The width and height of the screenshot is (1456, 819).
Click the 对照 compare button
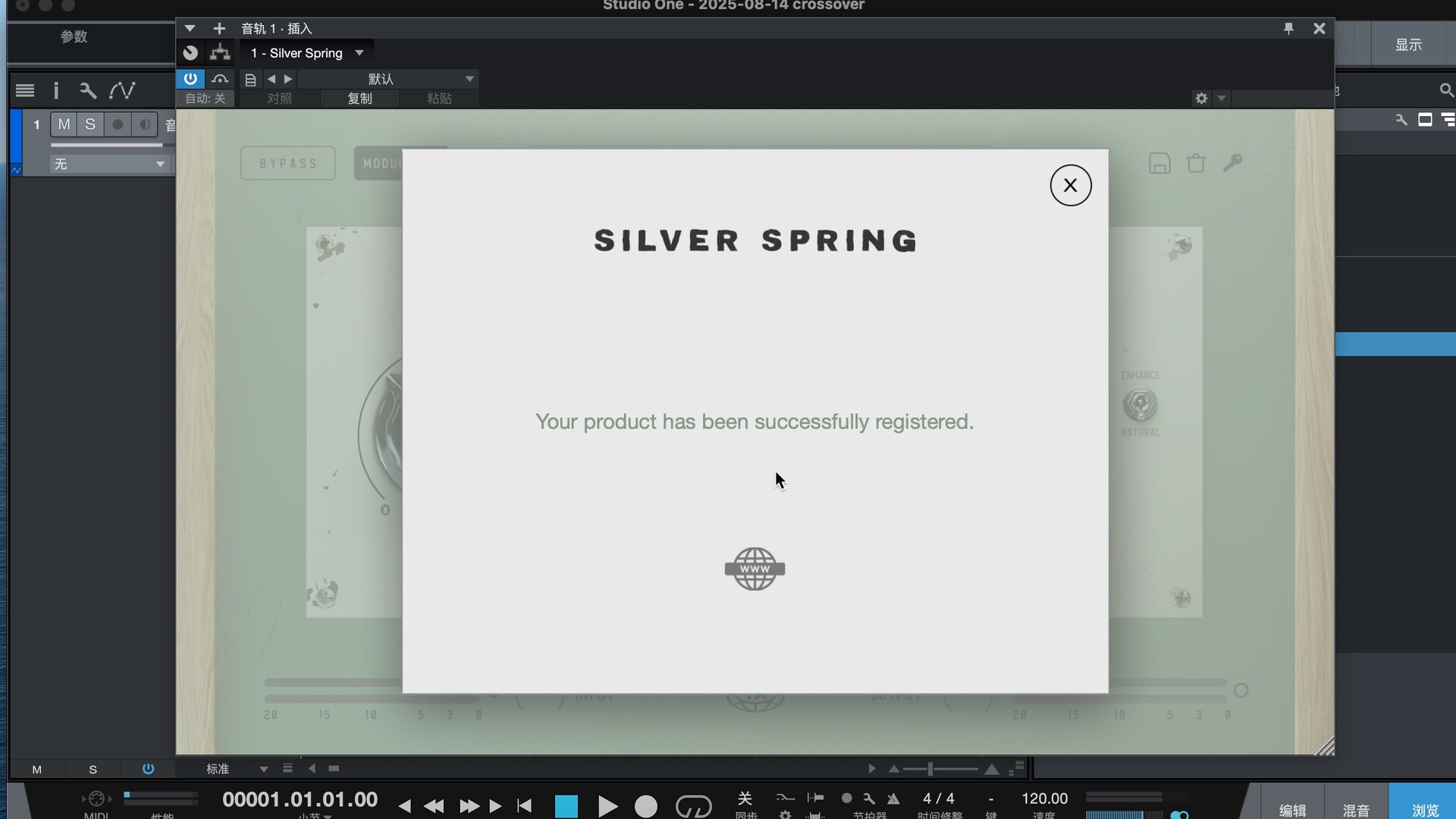click(x=280, y=99)
